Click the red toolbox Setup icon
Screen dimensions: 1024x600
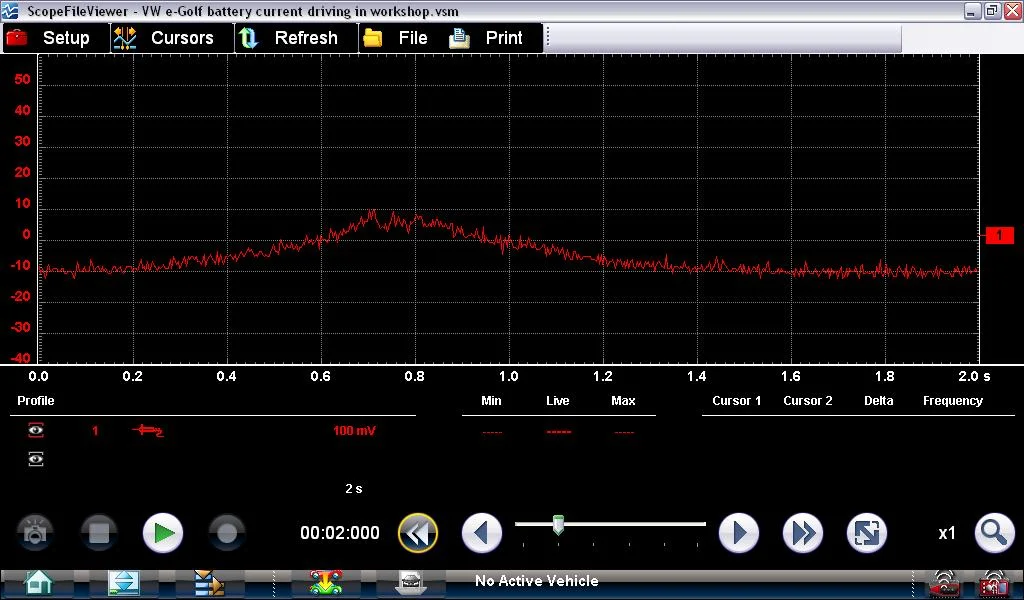[x=17, y=38]
